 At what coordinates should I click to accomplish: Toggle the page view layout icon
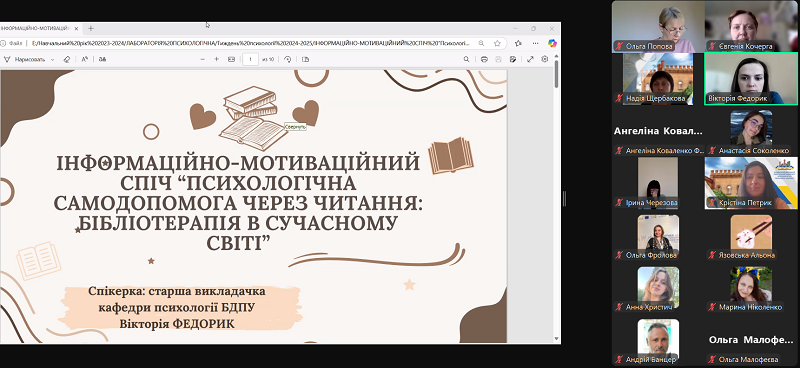tap(305, 59)
